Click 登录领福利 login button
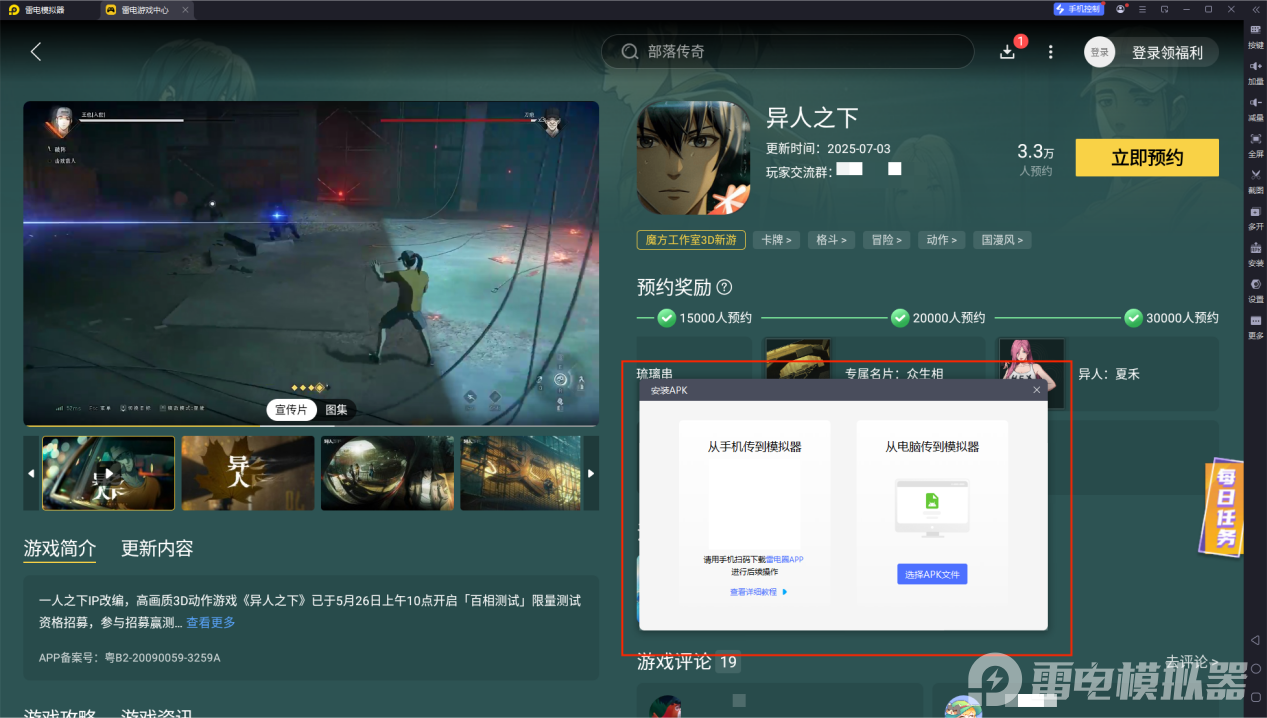 1167,53
